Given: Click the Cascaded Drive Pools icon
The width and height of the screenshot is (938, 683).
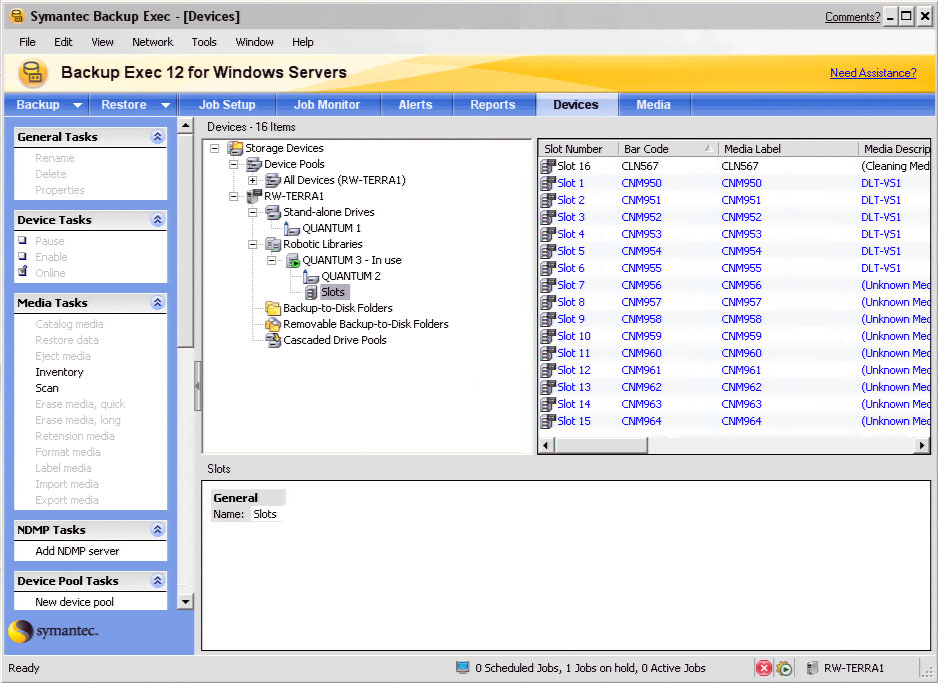Looking at the screenshot, I should (273, 340).
